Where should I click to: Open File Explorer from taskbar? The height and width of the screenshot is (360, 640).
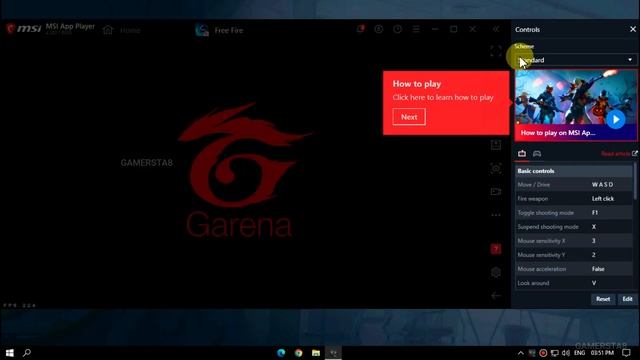point(316,353)
